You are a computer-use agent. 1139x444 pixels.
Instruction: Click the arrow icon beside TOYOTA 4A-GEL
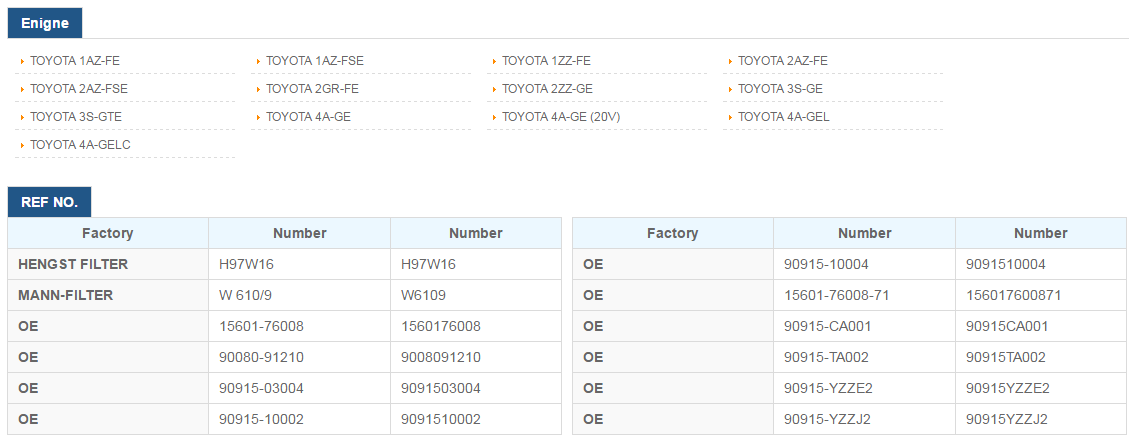(731, 118)
